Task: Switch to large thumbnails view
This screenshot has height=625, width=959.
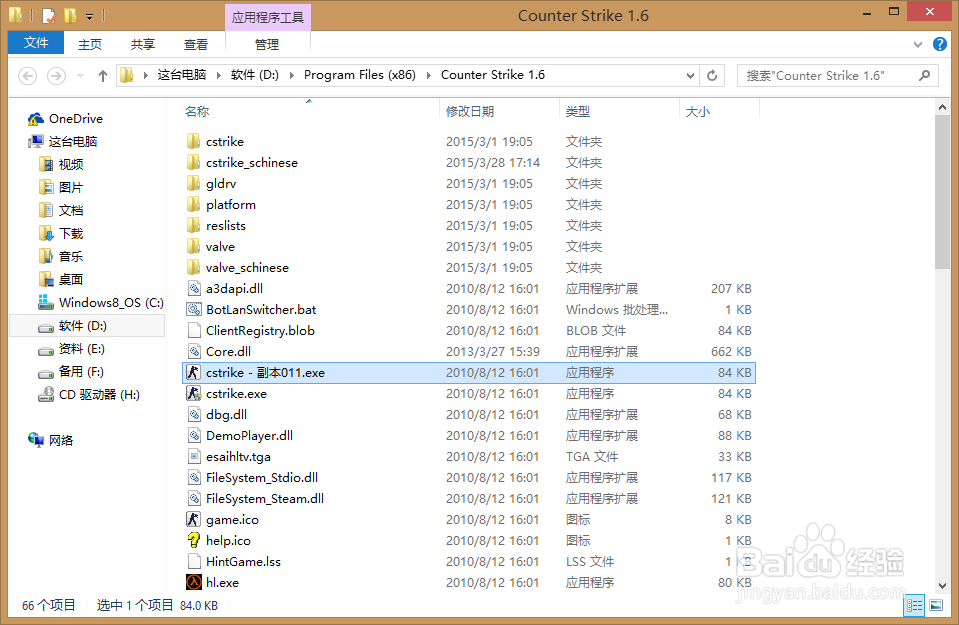Action: click(938, 605)
